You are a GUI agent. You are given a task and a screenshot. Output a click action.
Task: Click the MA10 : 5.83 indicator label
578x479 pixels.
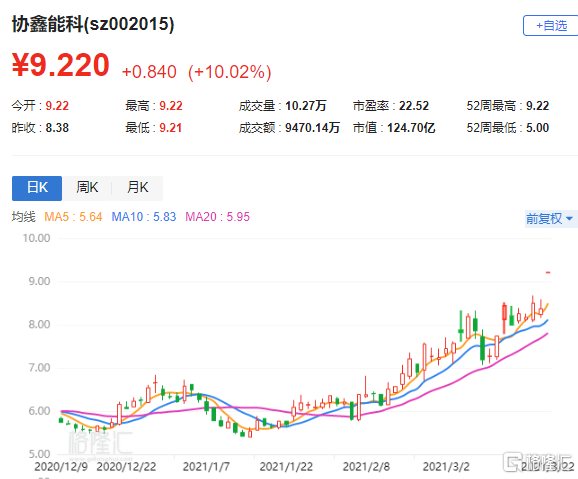click(144, 216)
